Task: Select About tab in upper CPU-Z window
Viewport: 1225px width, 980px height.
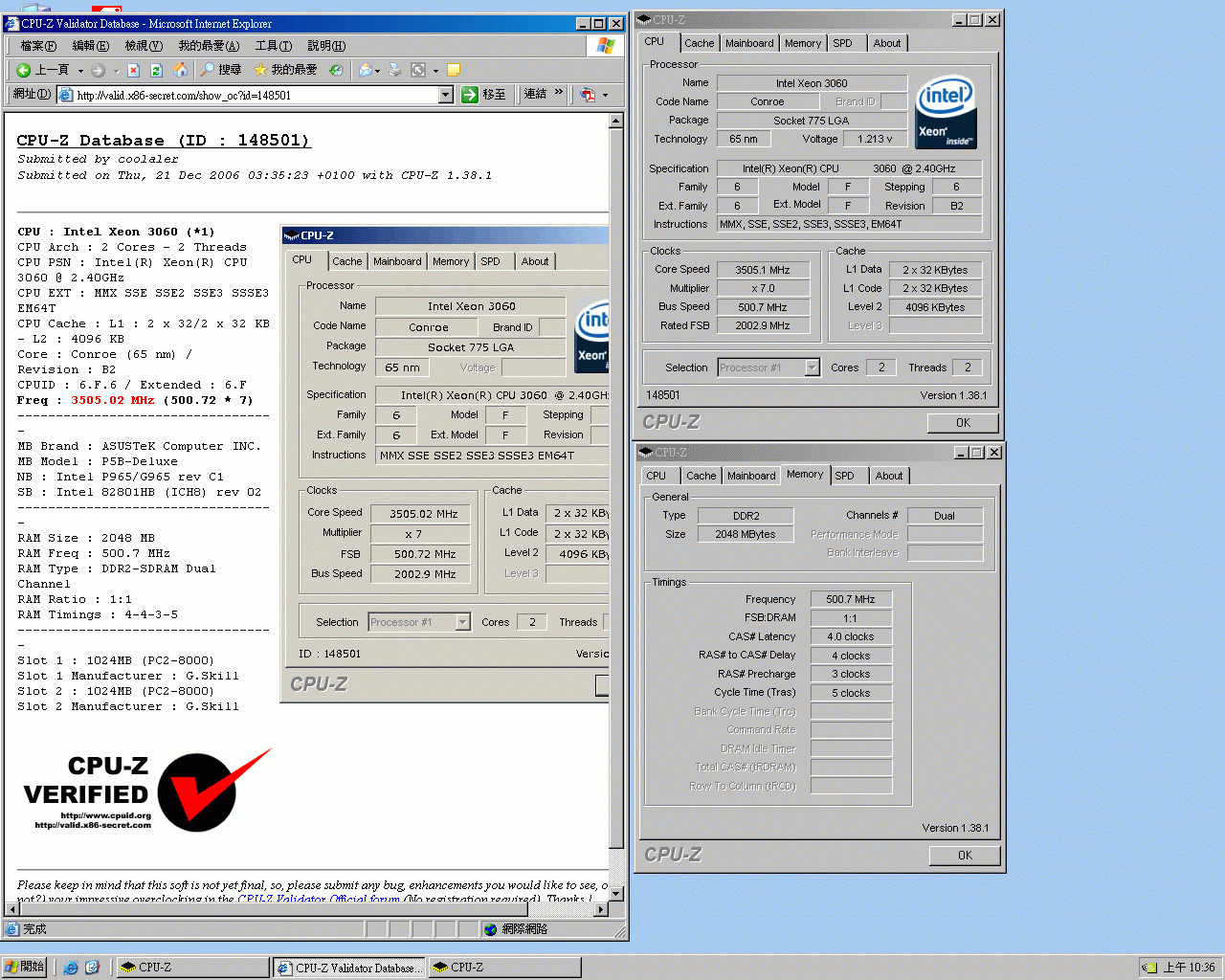Action: 887,43
